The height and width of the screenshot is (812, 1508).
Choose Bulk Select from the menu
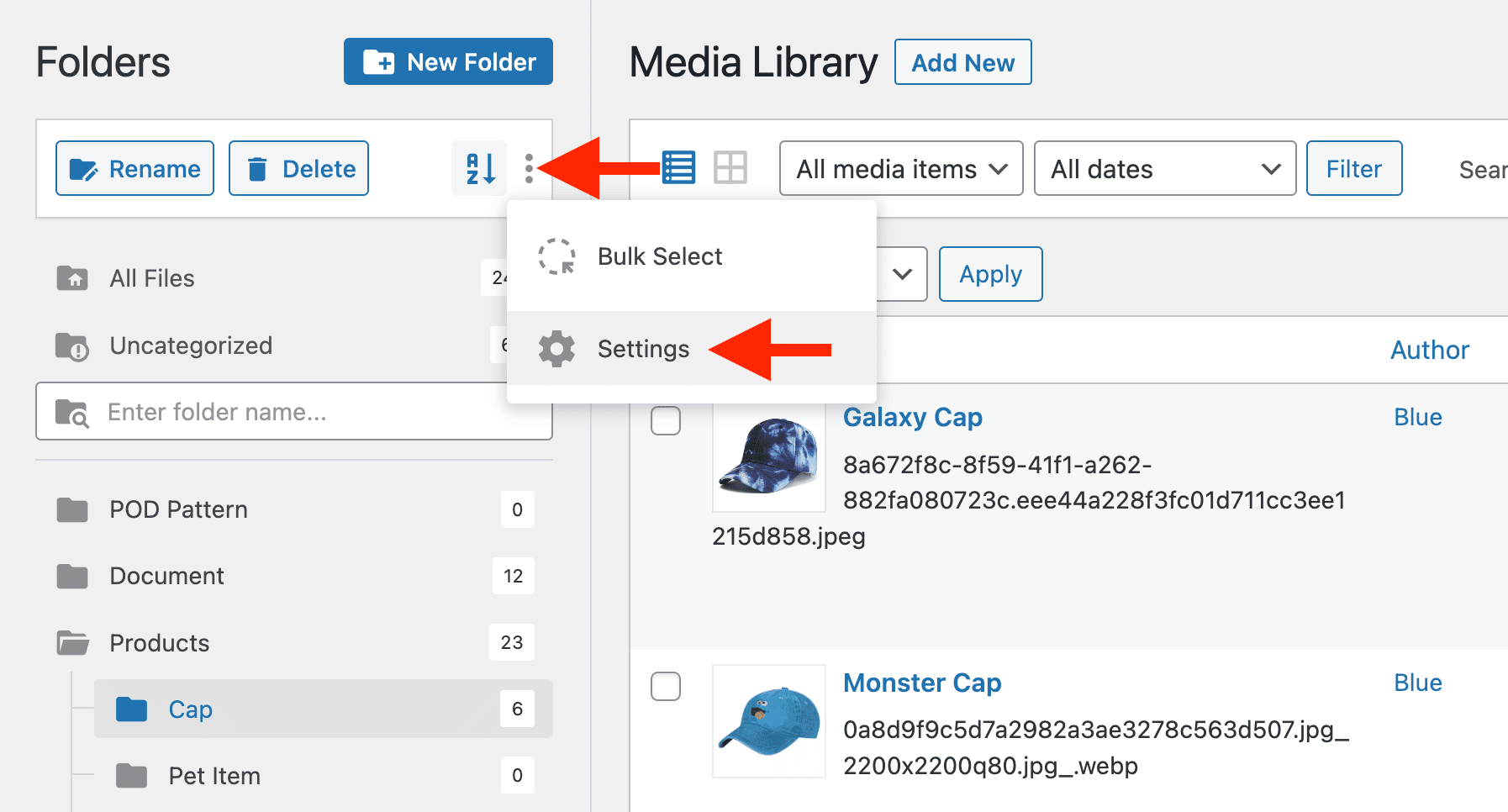tap(660, 256)
